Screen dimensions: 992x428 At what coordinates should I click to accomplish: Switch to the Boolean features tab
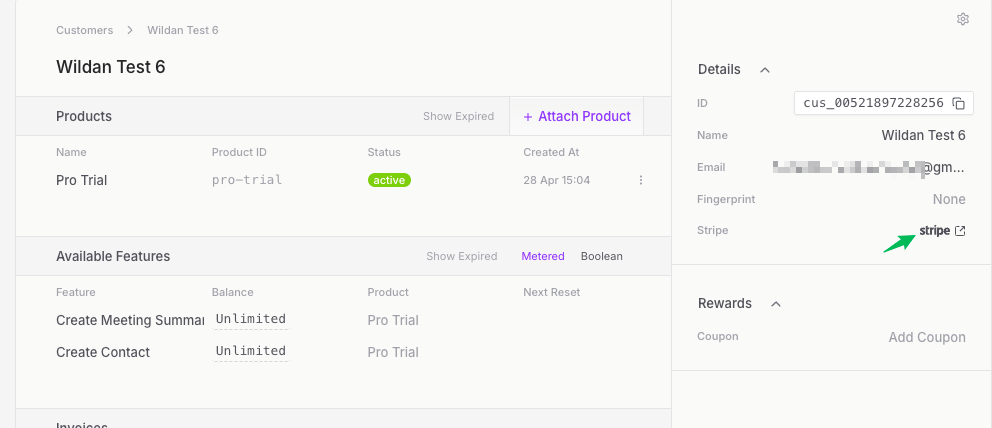(x=602, y=256)
